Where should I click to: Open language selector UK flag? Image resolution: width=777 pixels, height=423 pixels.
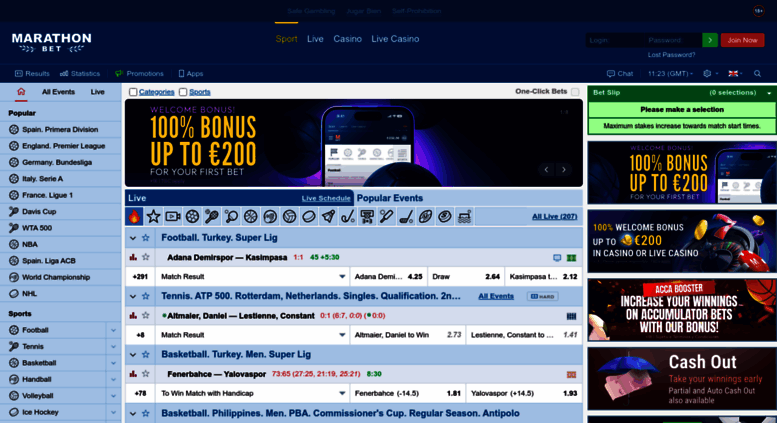pos(733,73)
